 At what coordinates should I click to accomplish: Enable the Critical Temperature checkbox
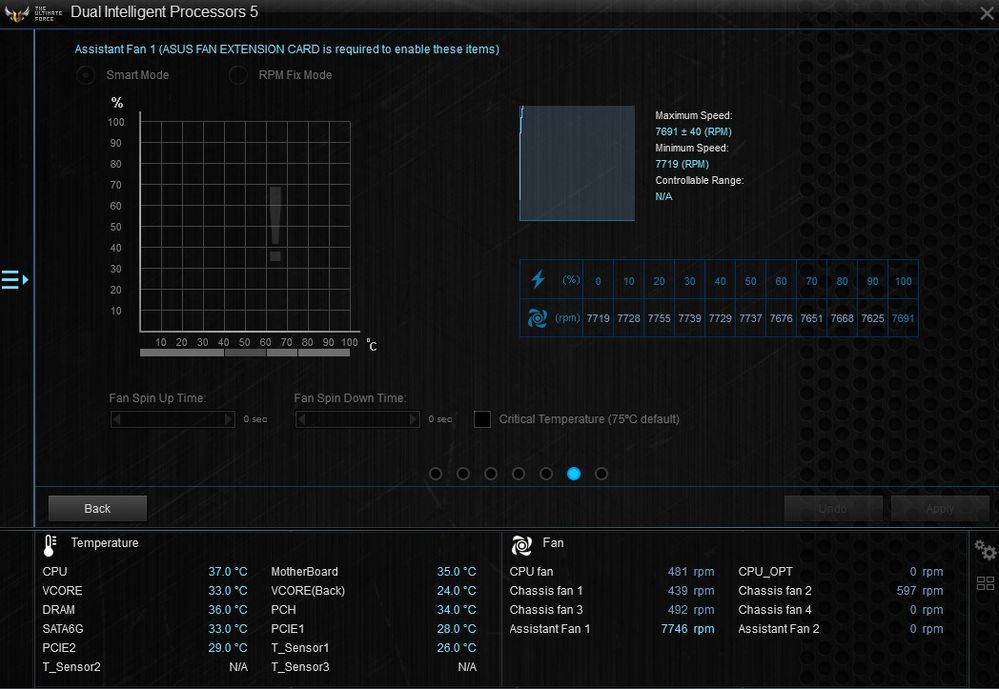click(482, 419)
